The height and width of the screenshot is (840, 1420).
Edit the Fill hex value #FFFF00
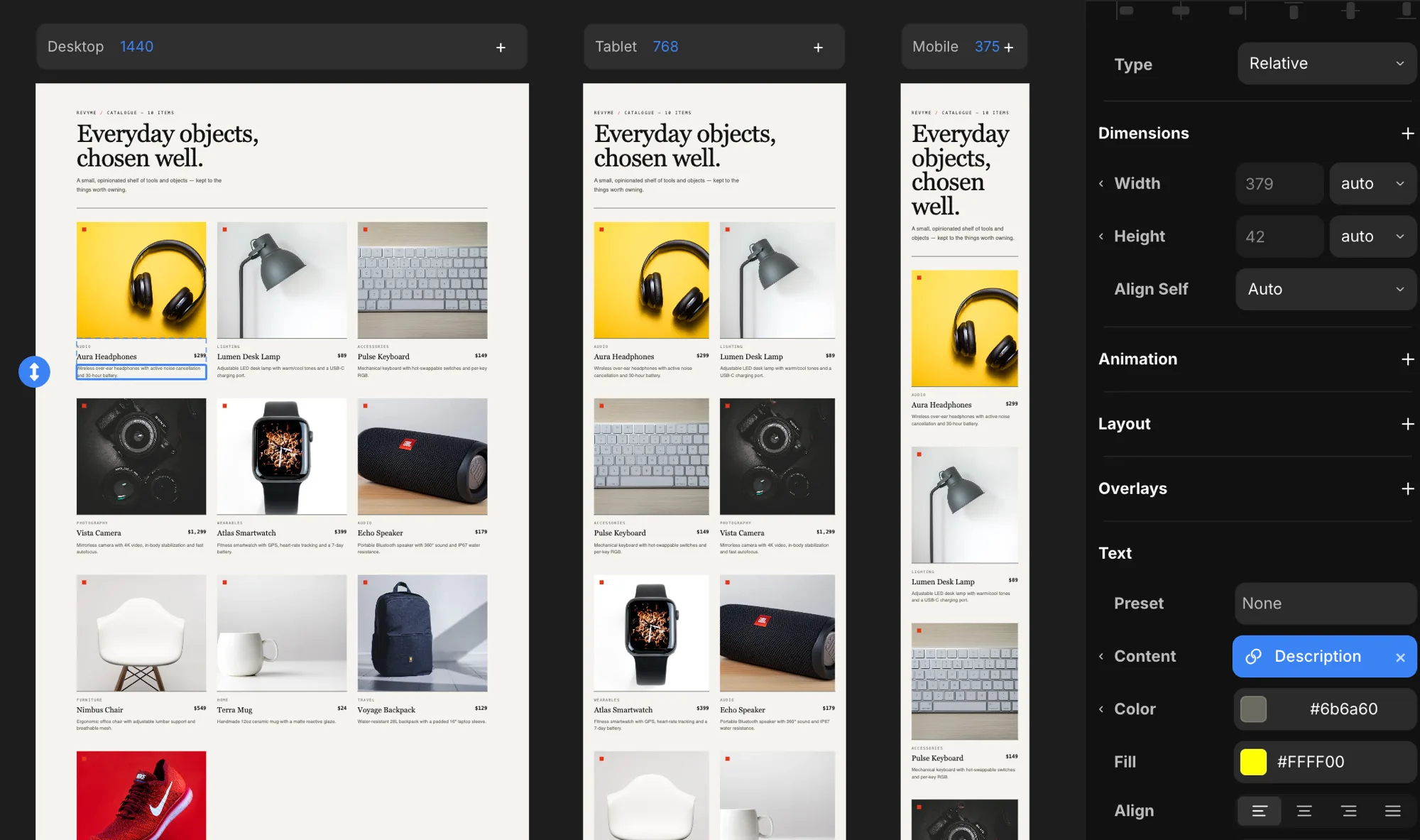pyautogui.click(x=1311, y=762)
